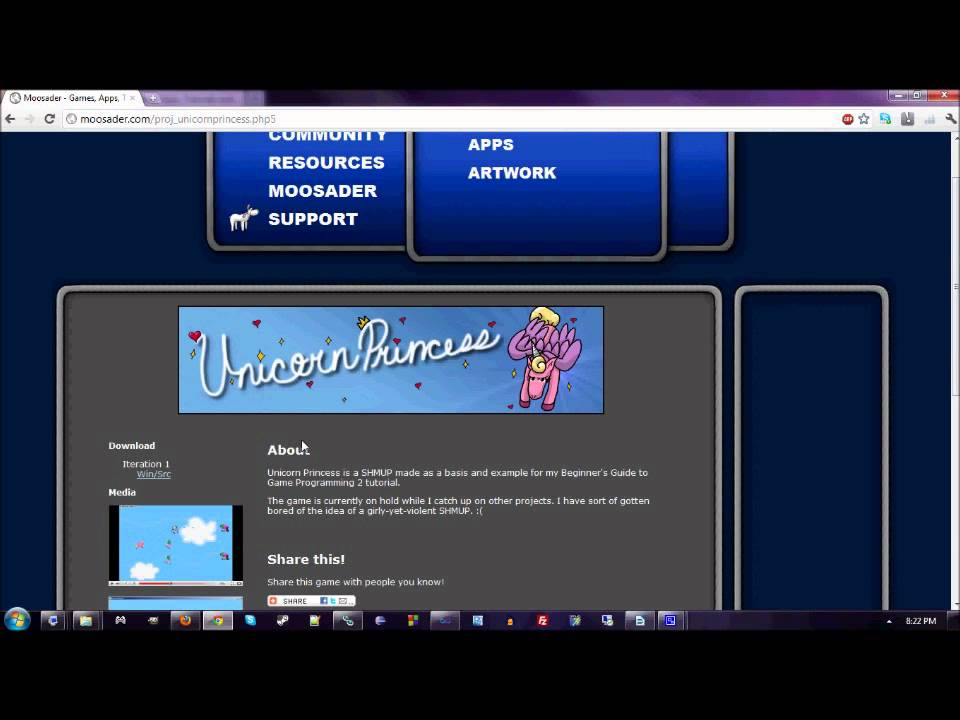Screen dimensions: 960x720
Task: Go forward using the browser forward arrow
Action: point(29,119)
